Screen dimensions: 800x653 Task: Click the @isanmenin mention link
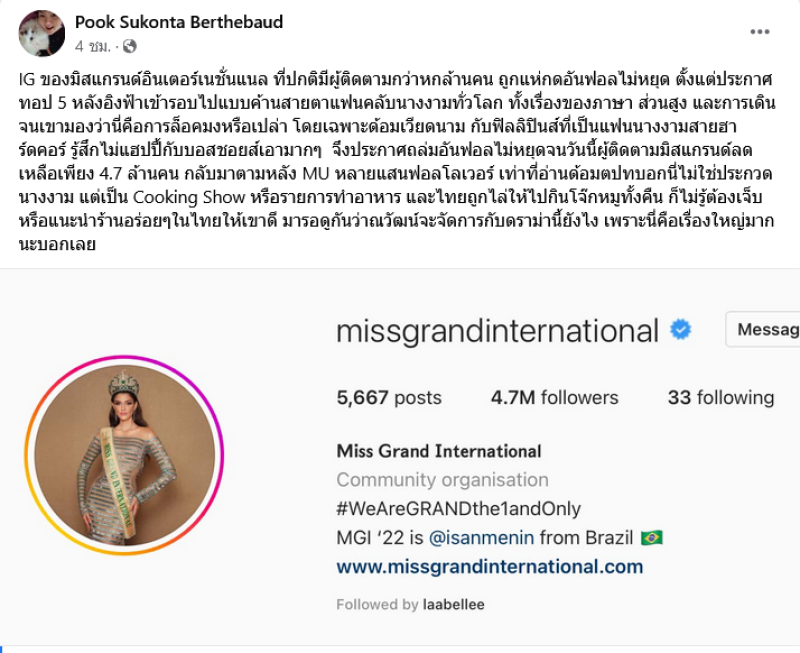pyautogui.click(x=482, y=538)
